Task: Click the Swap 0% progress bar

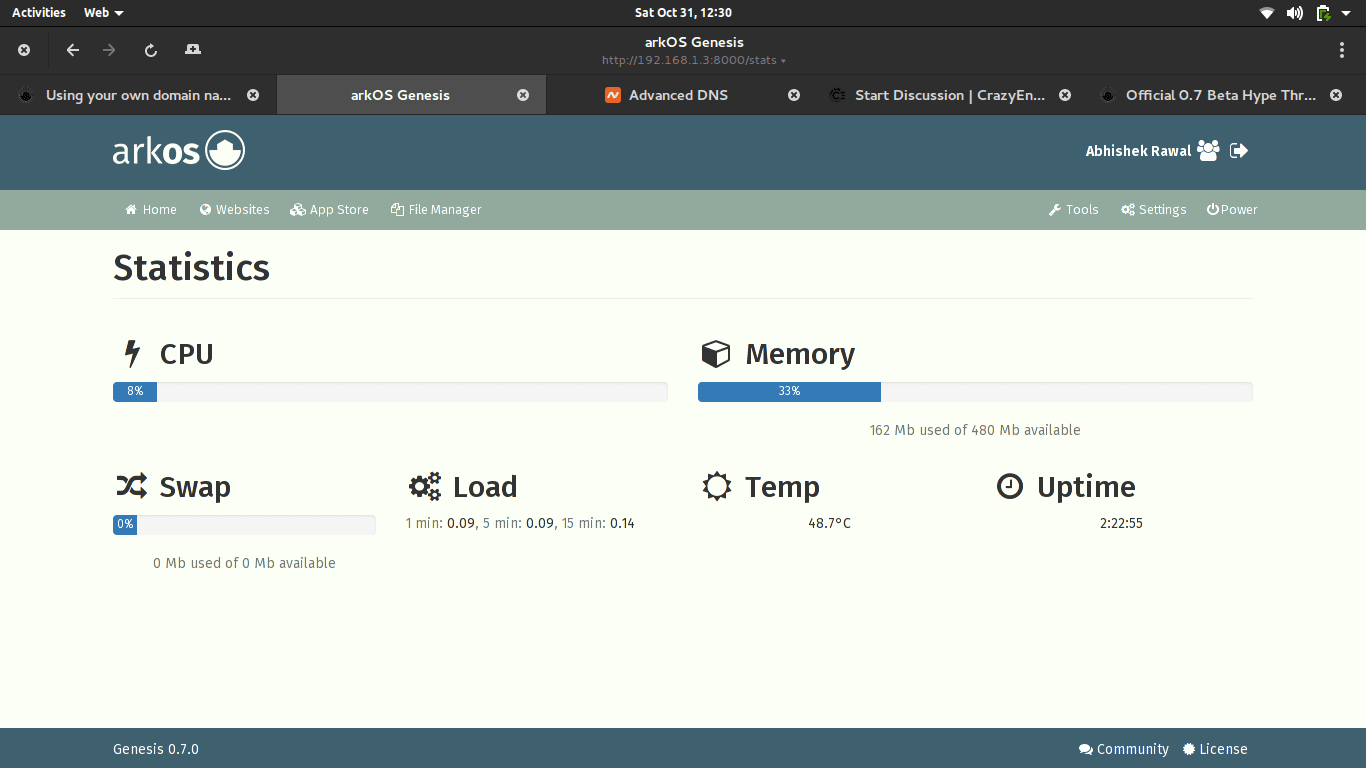Action: tap(244, 524)
